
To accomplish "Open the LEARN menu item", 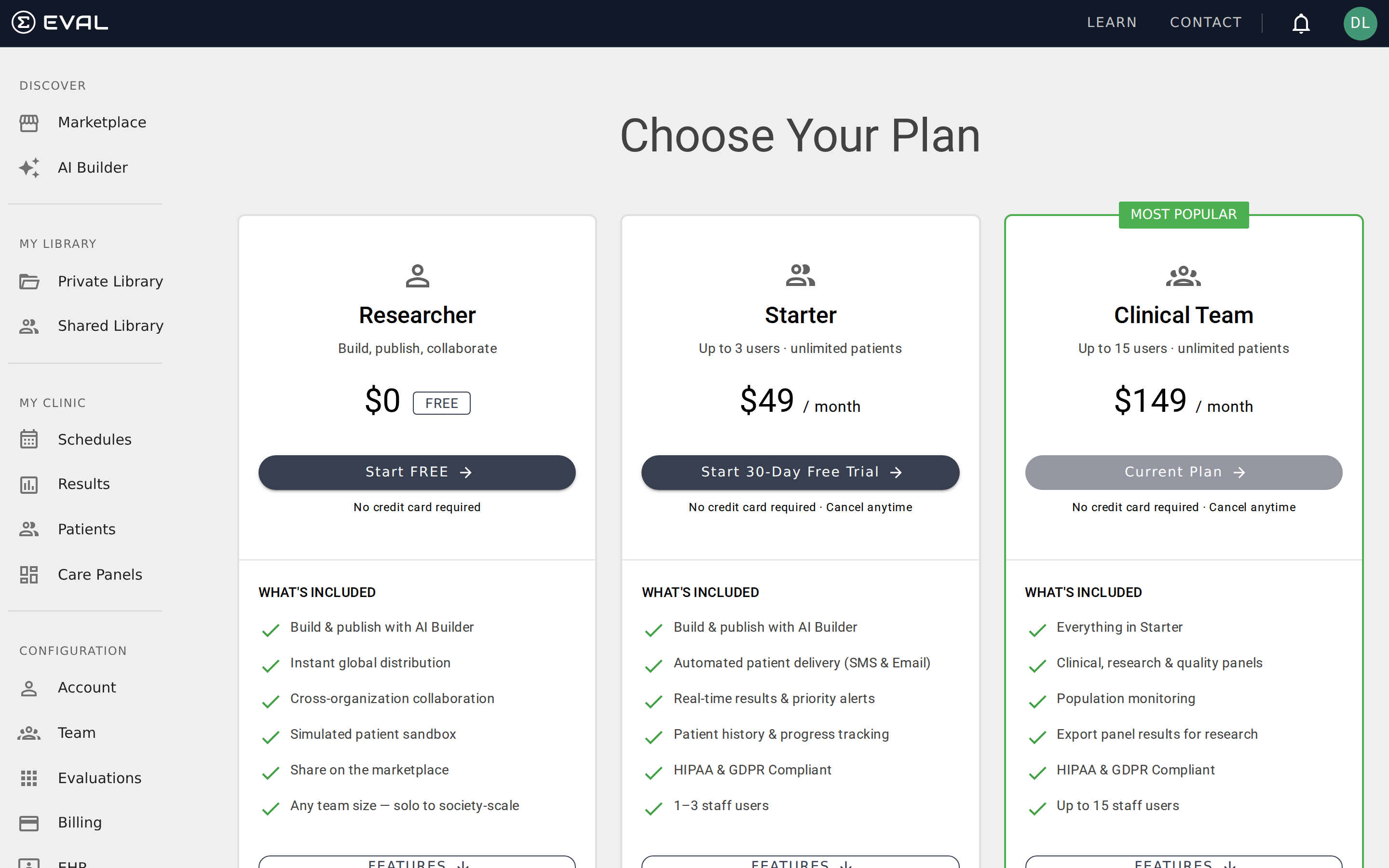I will [1111, 22].
